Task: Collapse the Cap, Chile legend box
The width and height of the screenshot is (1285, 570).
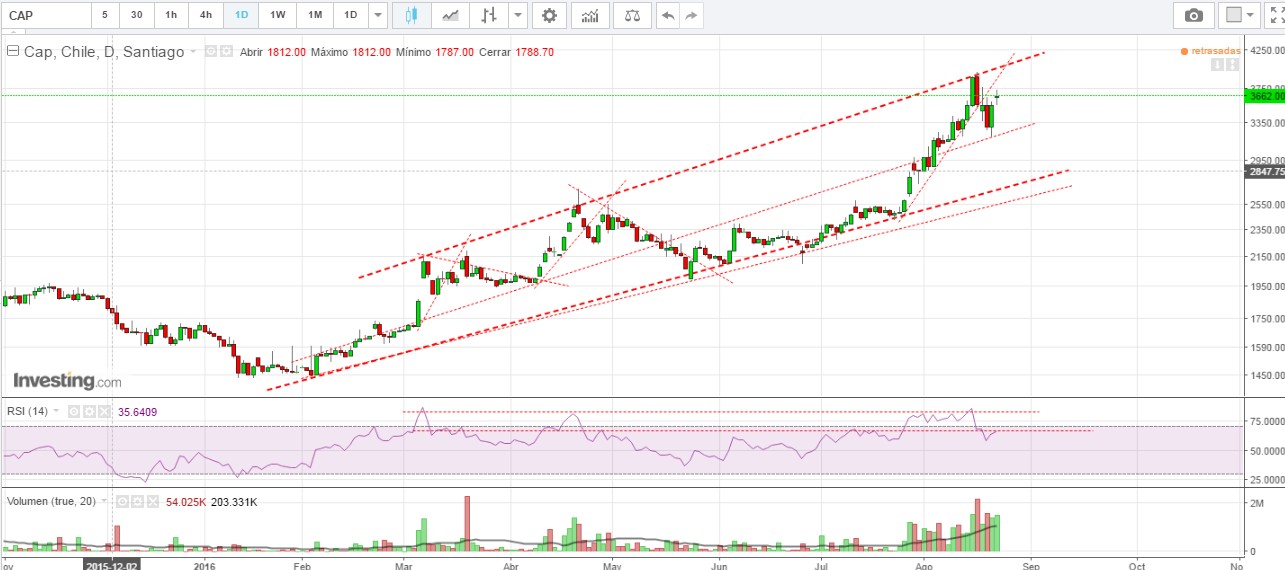Action: [14, 52]
